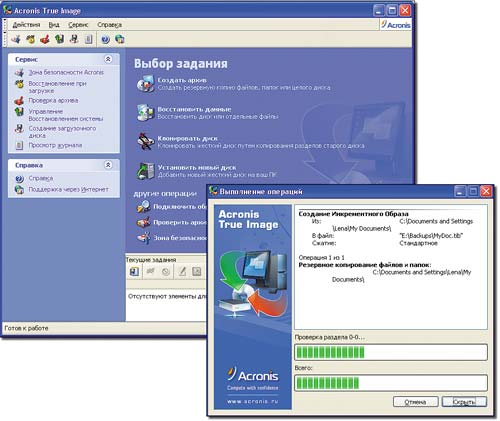Viewport: 500px width, 421px height.
Task: Click Подключить образ under другие операции
Action: pyautogui.click(x=180, y=207)
